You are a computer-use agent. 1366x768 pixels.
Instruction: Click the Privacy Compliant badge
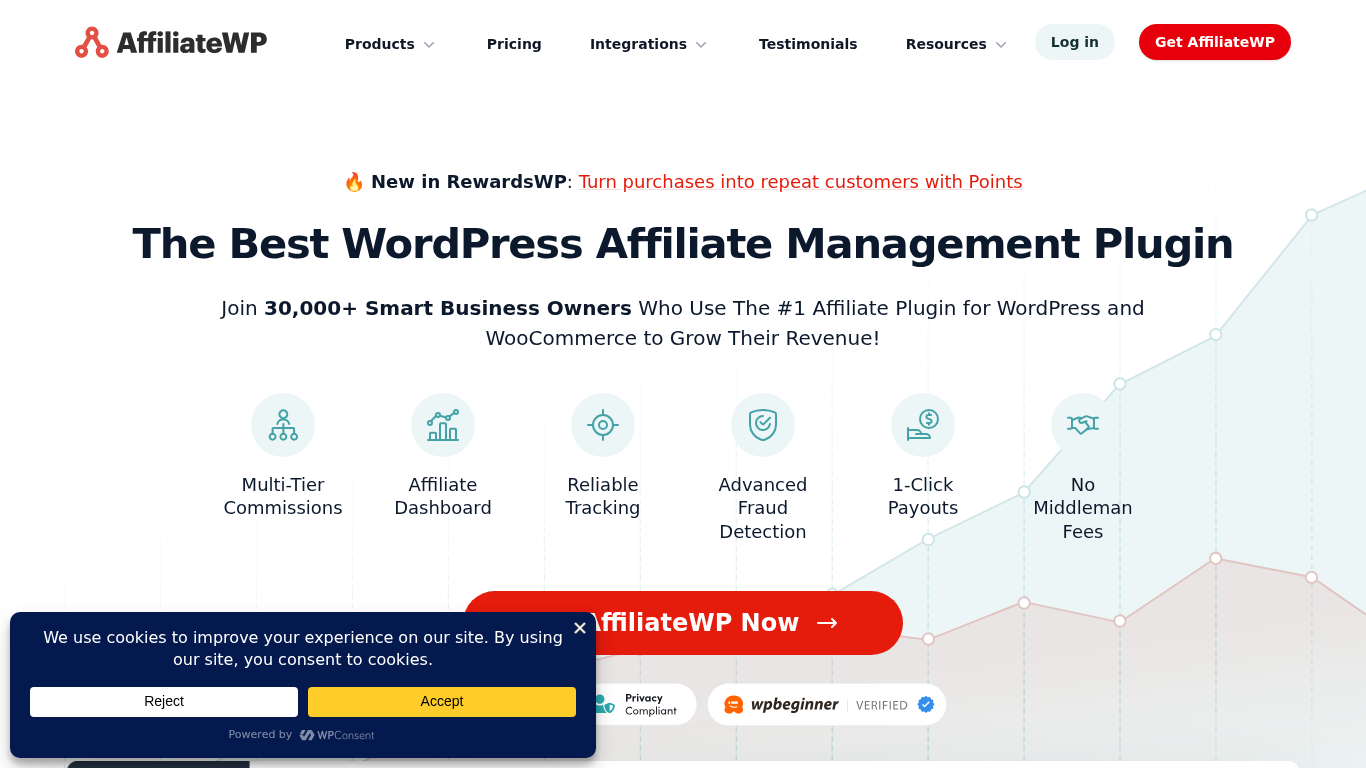coord(638,703)
